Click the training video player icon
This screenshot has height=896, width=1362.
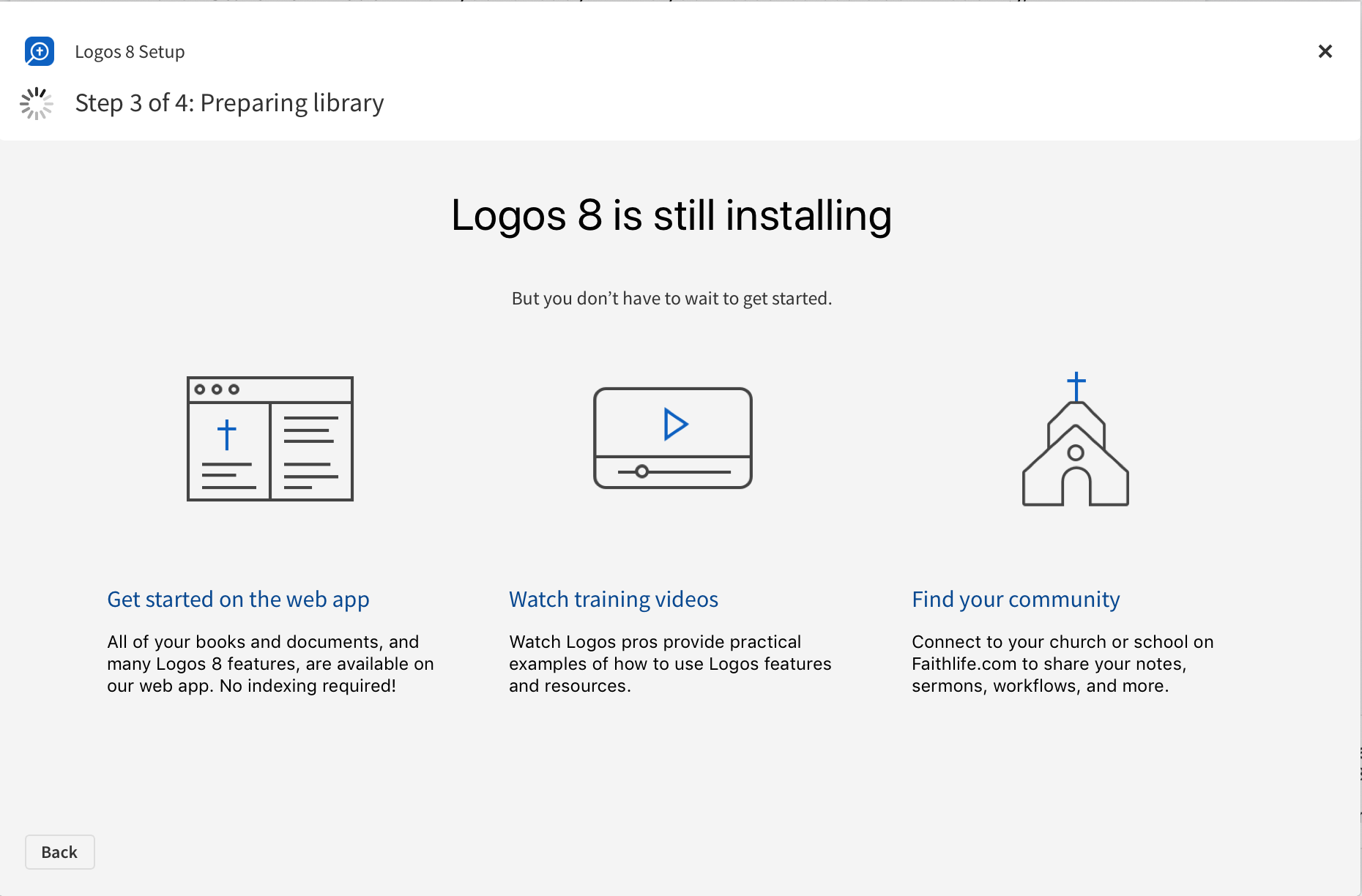pyautogui.click(x=673, y=438)
